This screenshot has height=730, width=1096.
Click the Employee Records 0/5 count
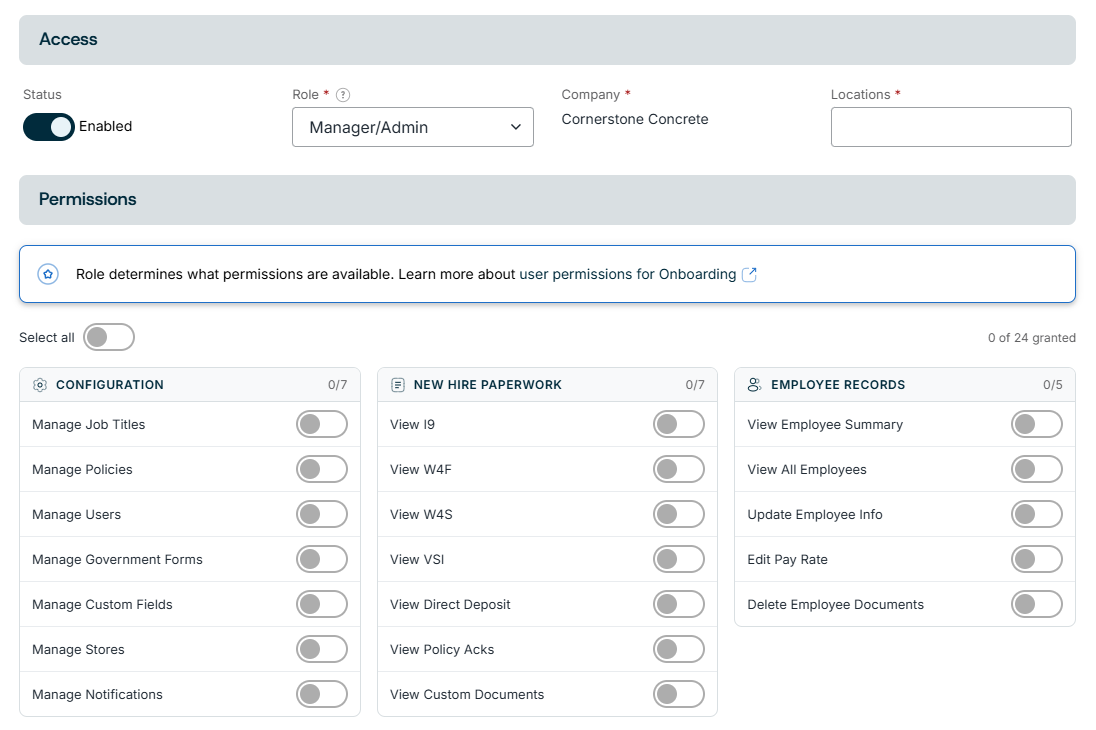(x=1053, y=385)
